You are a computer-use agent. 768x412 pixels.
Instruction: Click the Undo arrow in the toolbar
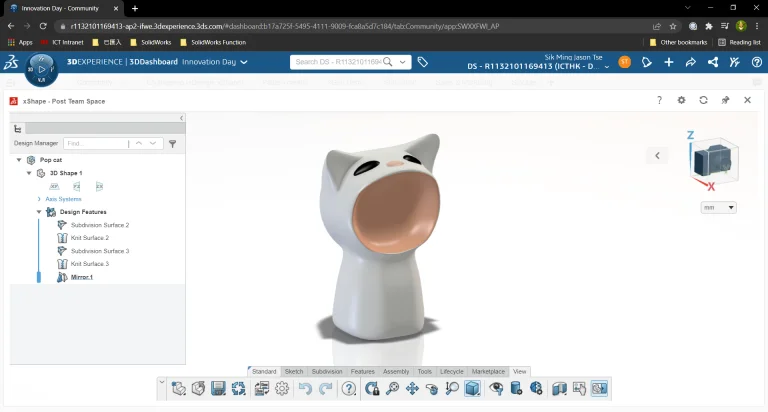pos(305,388)
